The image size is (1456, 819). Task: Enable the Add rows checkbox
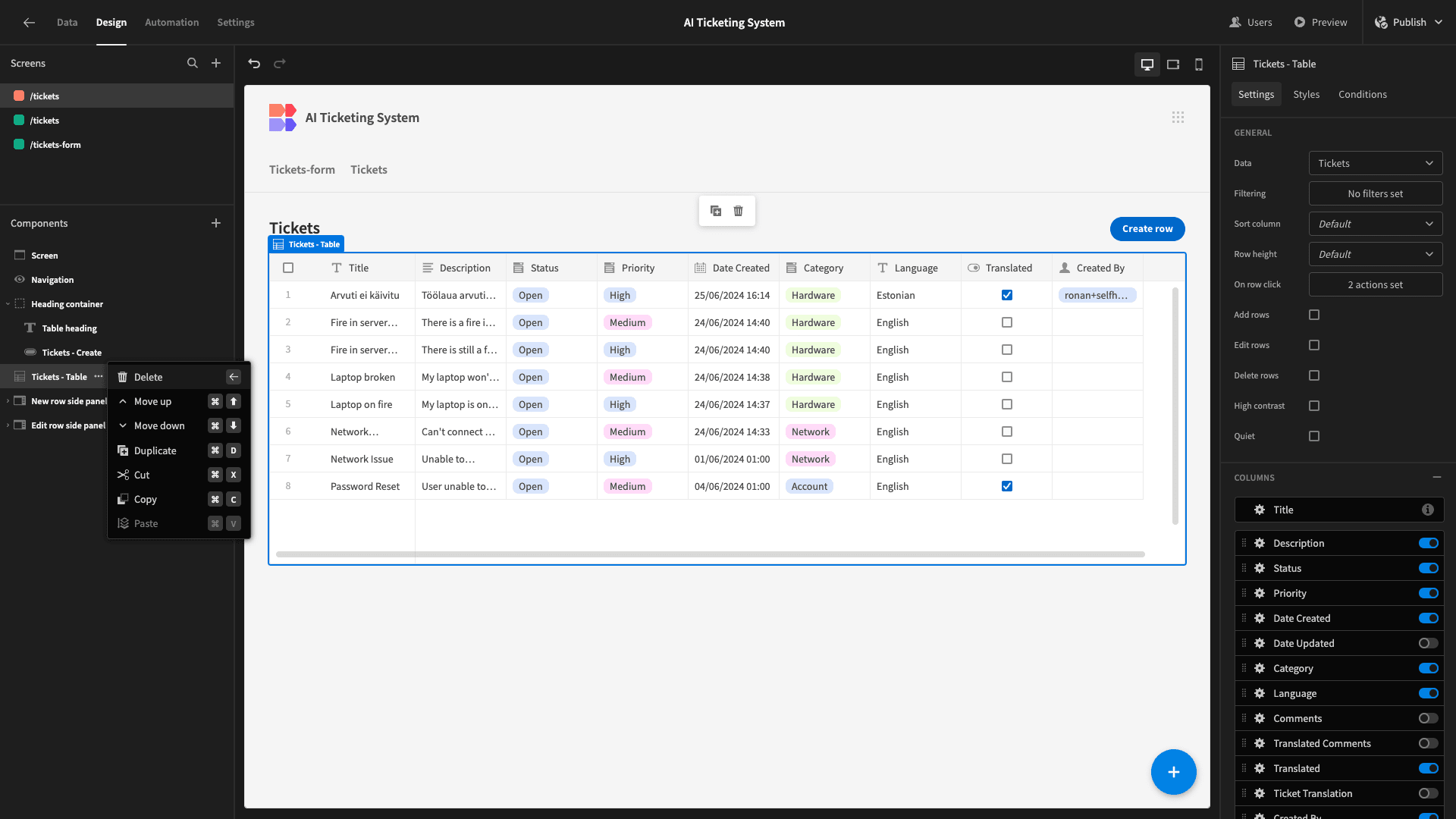(x=1314, y=315)
